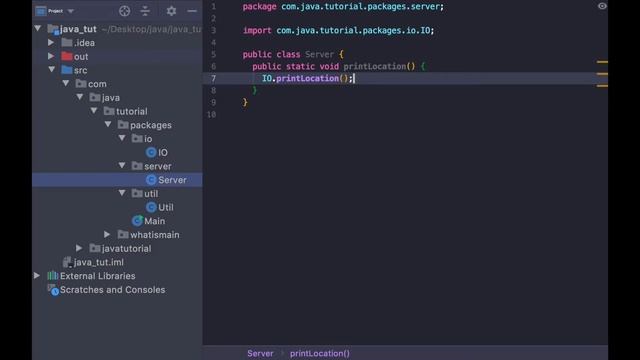Screen dimensions: 640x360
Task: Click Server in the breadcrumb bar
Action: click(260, 353)
